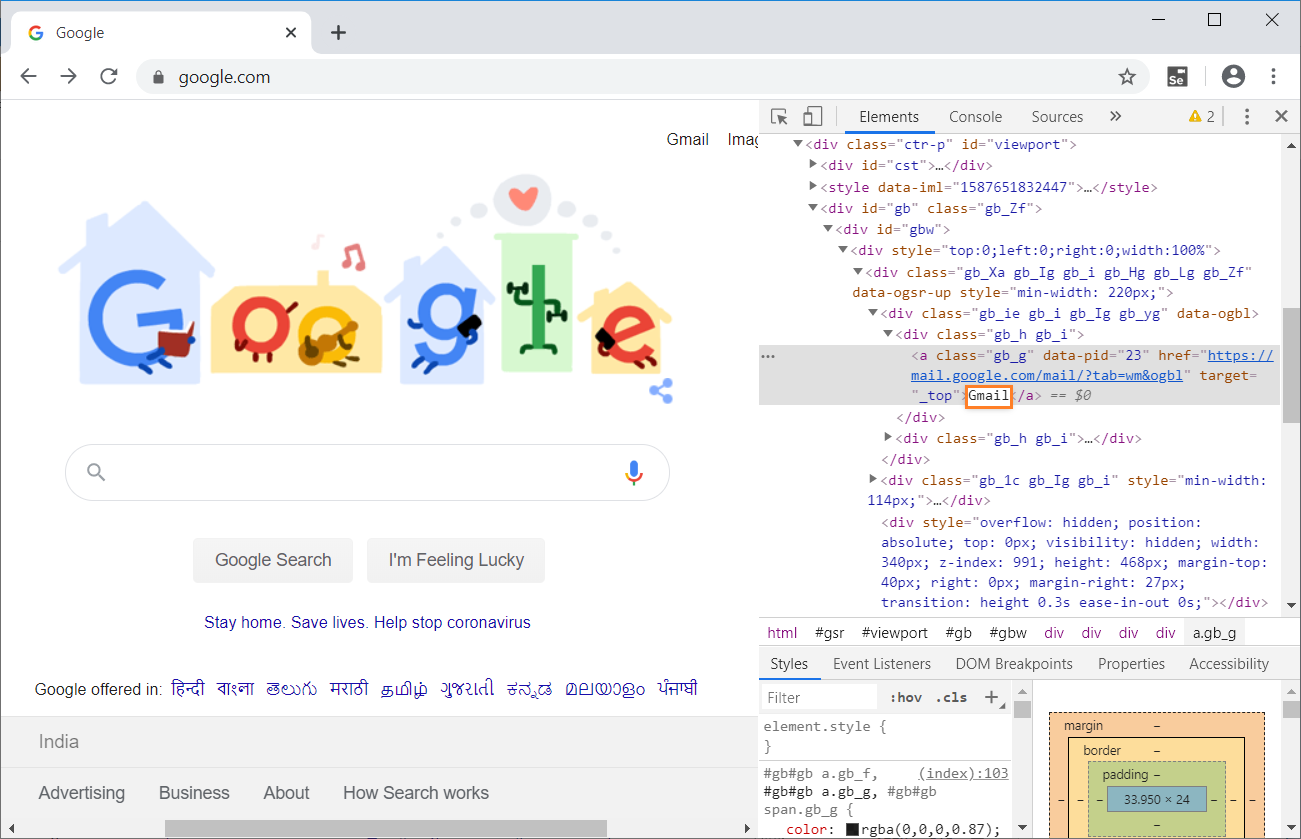Viewport: 1301px width, 839px height.
Task: Expand the div class="gb_1c gb_Ig gb_i" node
Action: click(x=873, y=480)
